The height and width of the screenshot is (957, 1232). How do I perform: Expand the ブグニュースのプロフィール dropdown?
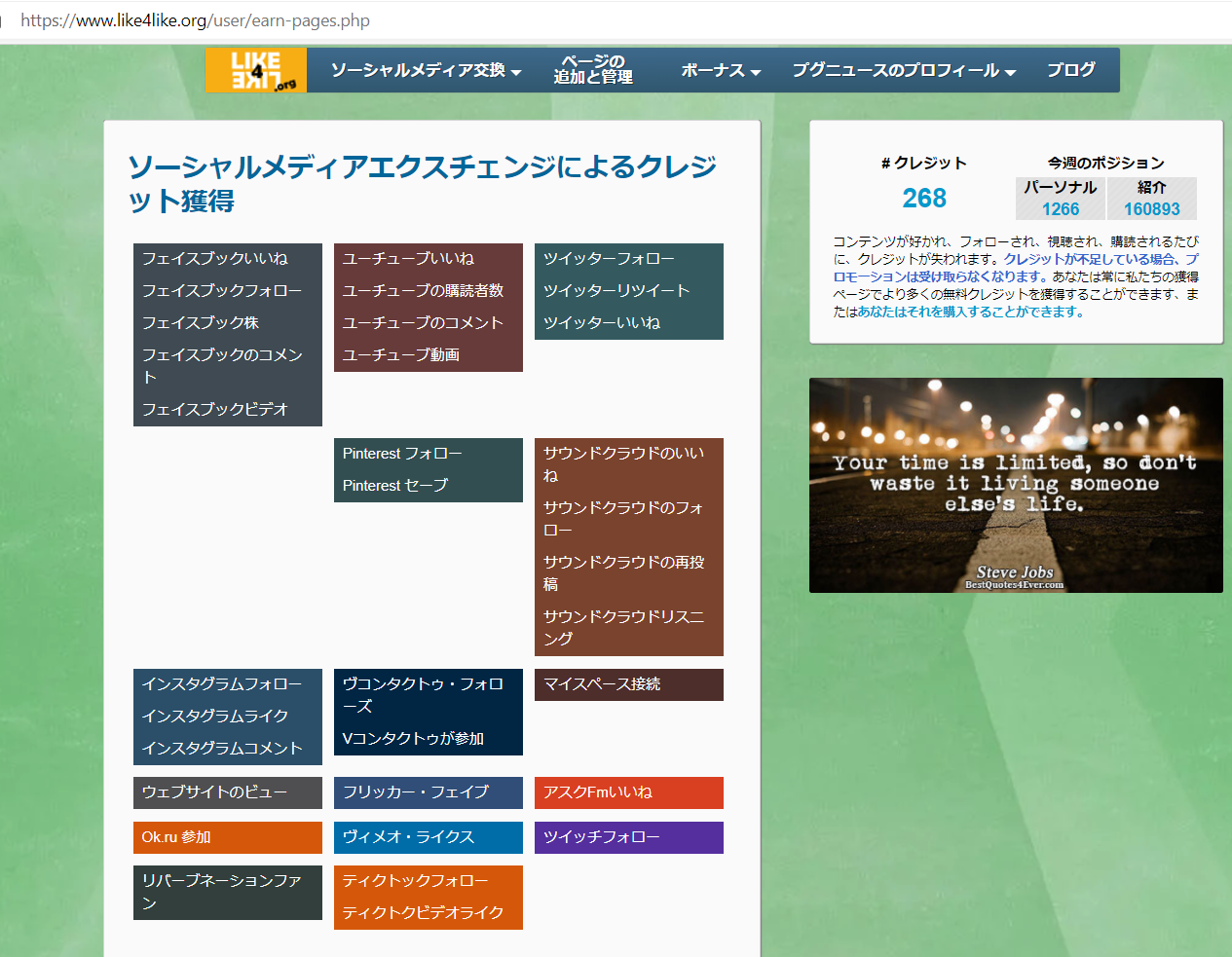(x=904, y=70)
